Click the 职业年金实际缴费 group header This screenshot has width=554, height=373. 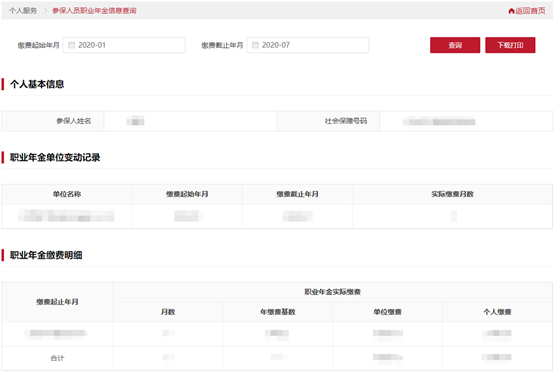click(x=332, y=292)
